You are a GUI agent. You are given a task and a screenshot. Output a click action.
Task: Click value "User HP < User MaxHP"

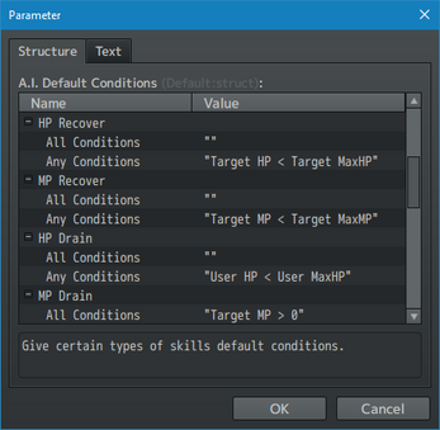click(x=277, y=277)
